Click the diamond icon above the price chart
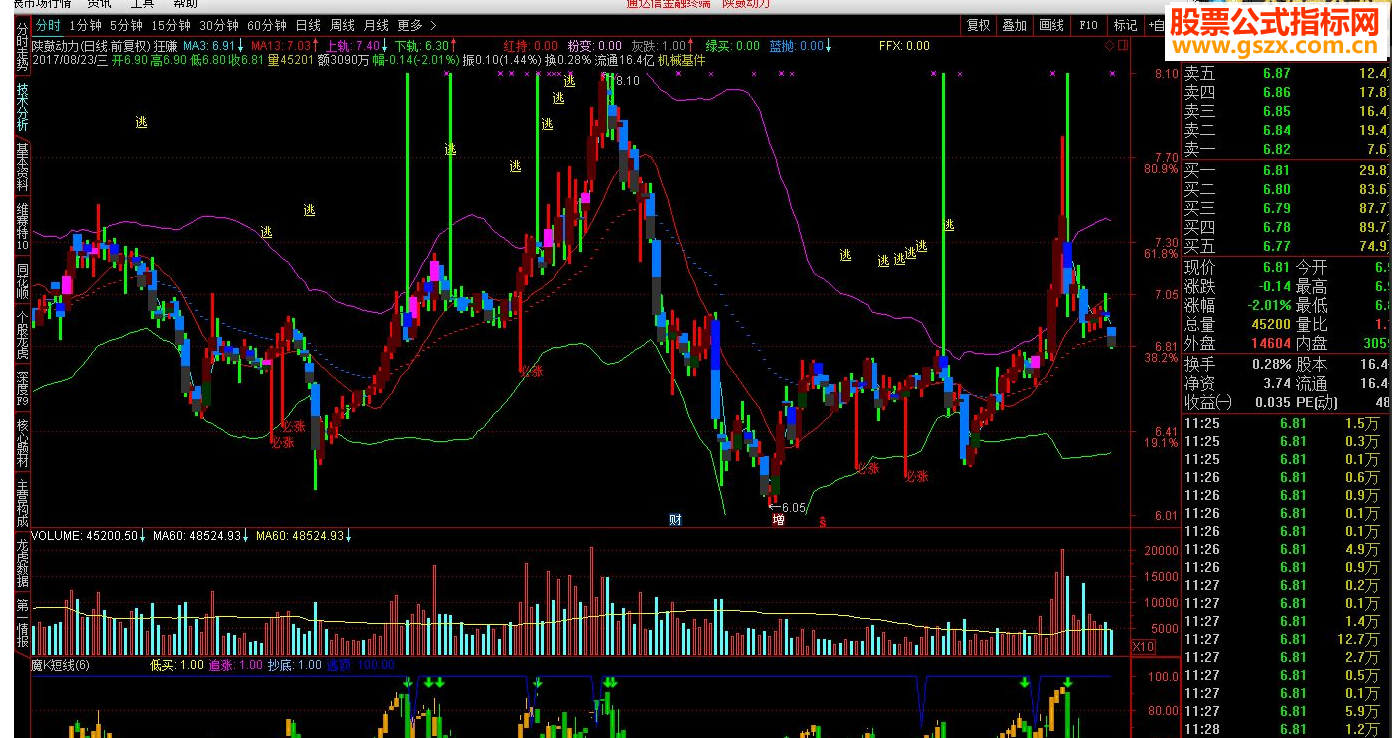 [x=1109, y=45]
